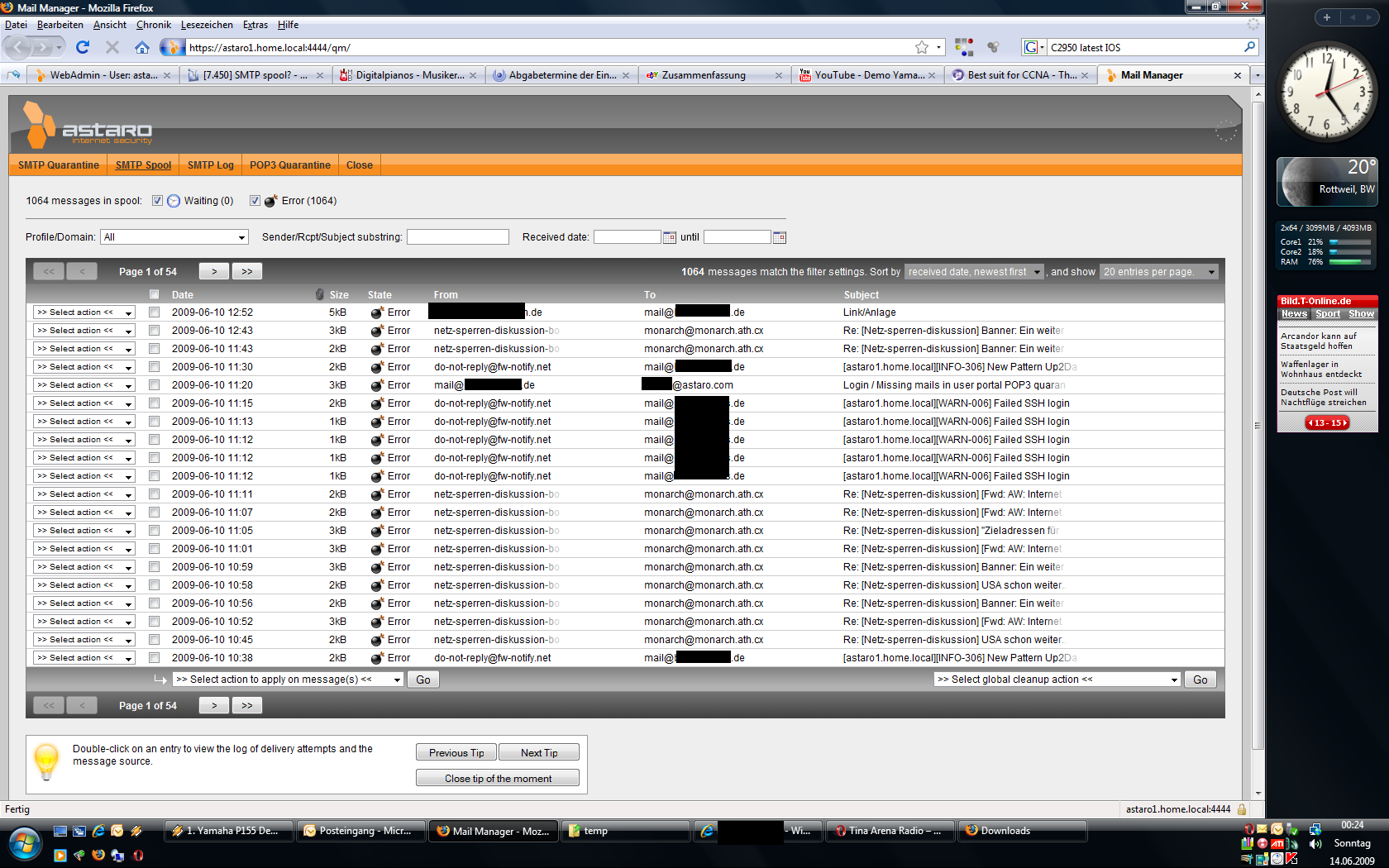Click the sidebar clock gadget
Image resolution: width=1389 pixels, height=868 pixels.
1328,91
